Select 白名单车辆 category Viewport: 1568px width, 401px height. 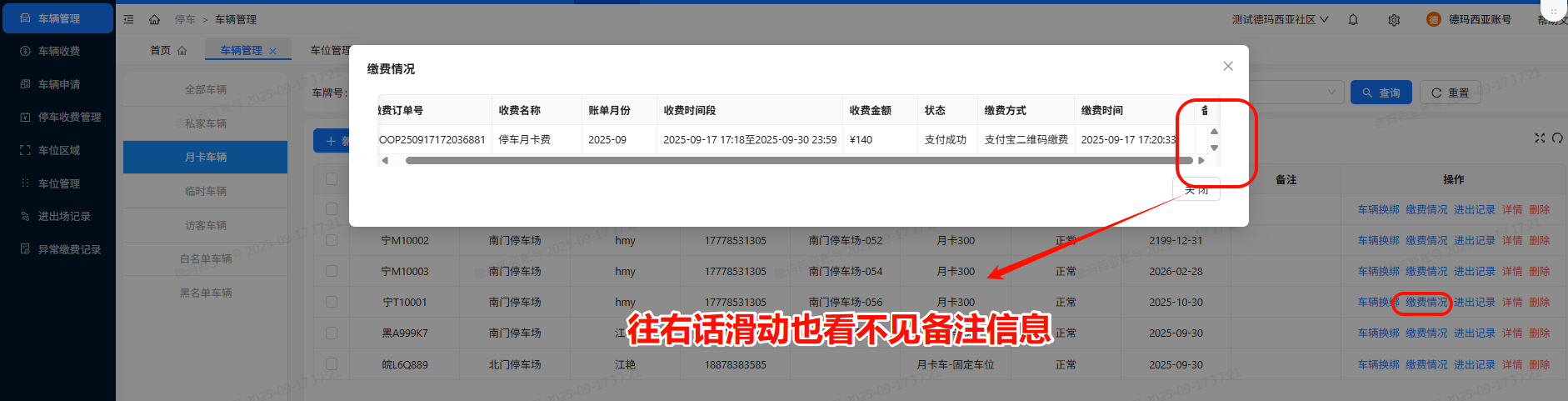tap(205, 258)
